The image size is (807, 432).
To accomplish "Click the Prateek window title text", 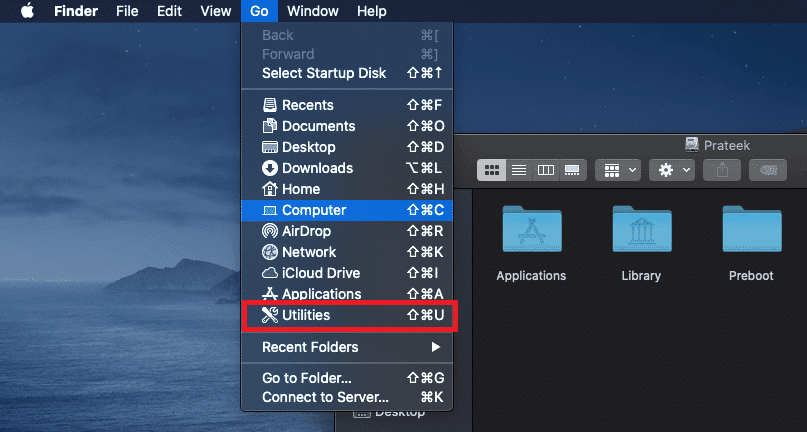I will point(727,146).
